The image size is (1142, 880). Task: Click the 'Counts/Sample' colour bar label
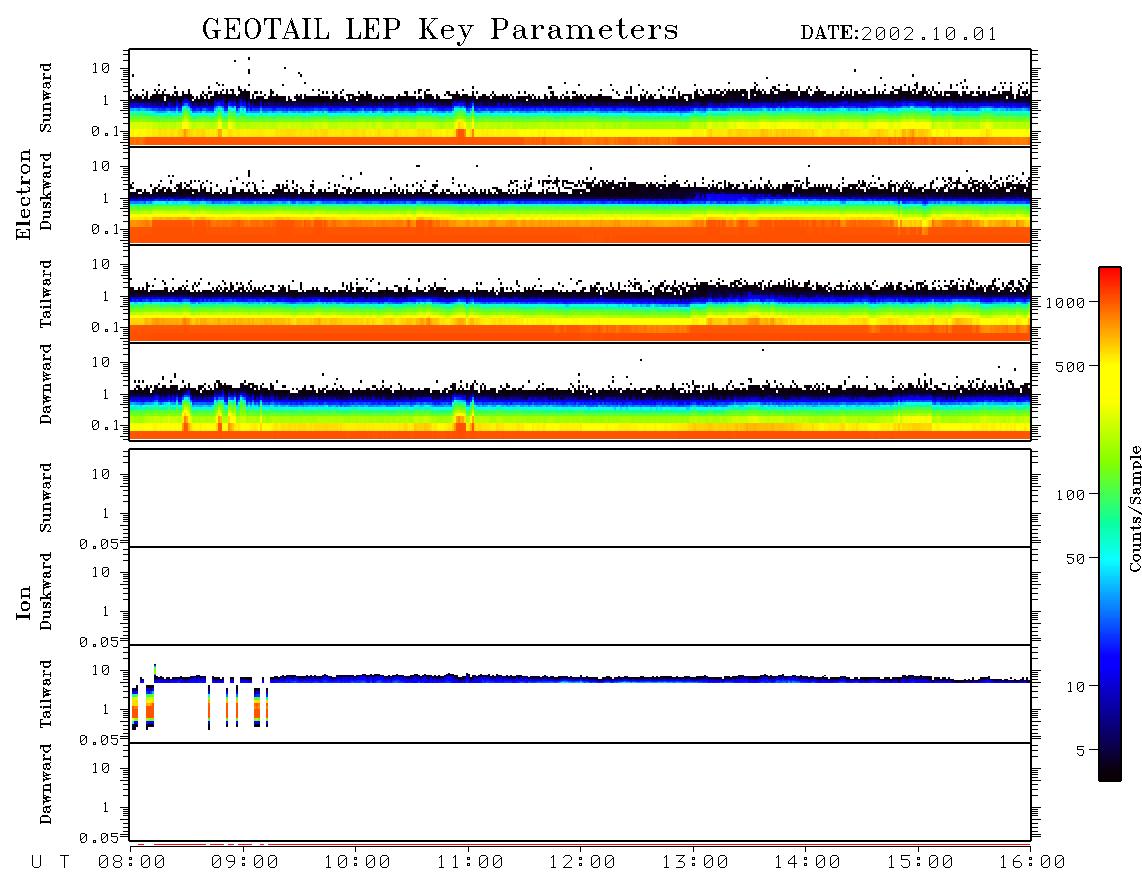click(x=1135, y=508)
